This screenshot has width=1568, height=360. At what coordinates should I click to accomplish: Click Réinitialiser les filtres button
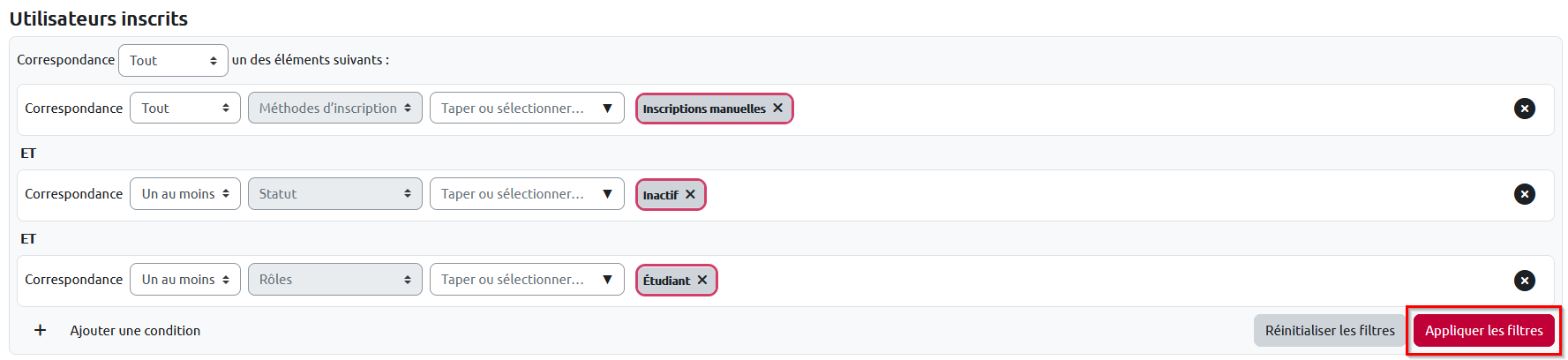tap(1329, 330)
